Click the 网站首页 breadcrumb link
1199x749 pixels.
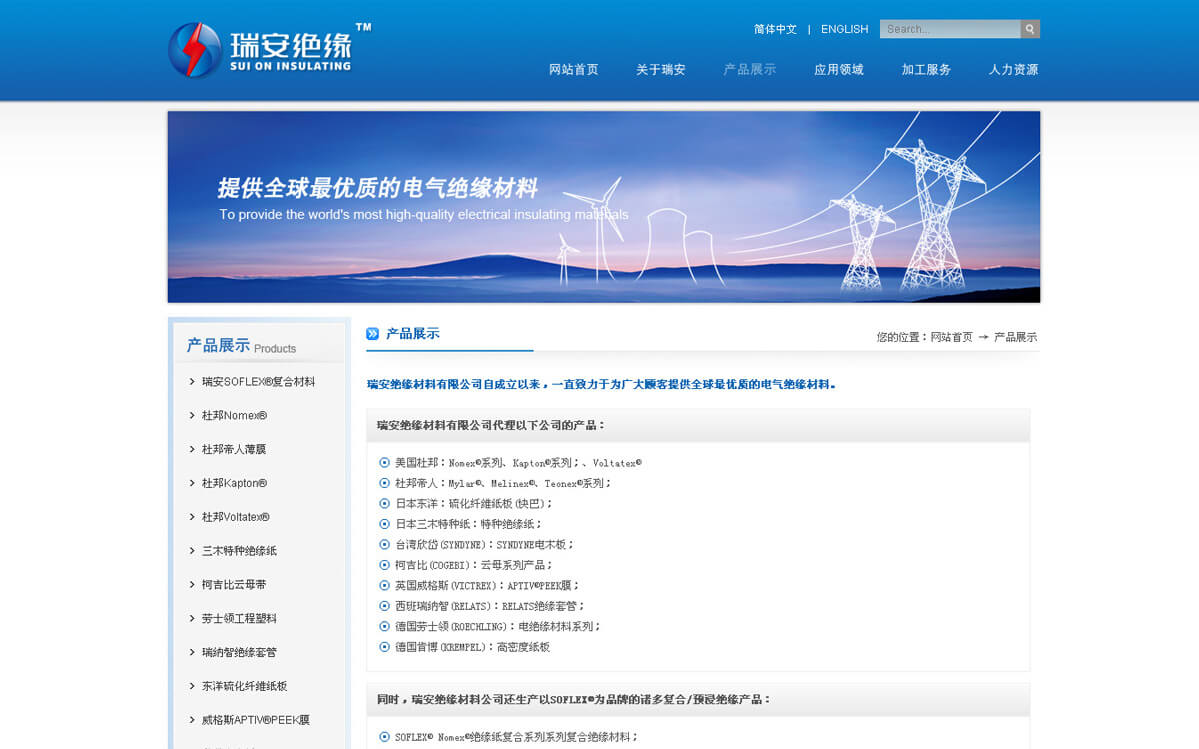(951, 338)
